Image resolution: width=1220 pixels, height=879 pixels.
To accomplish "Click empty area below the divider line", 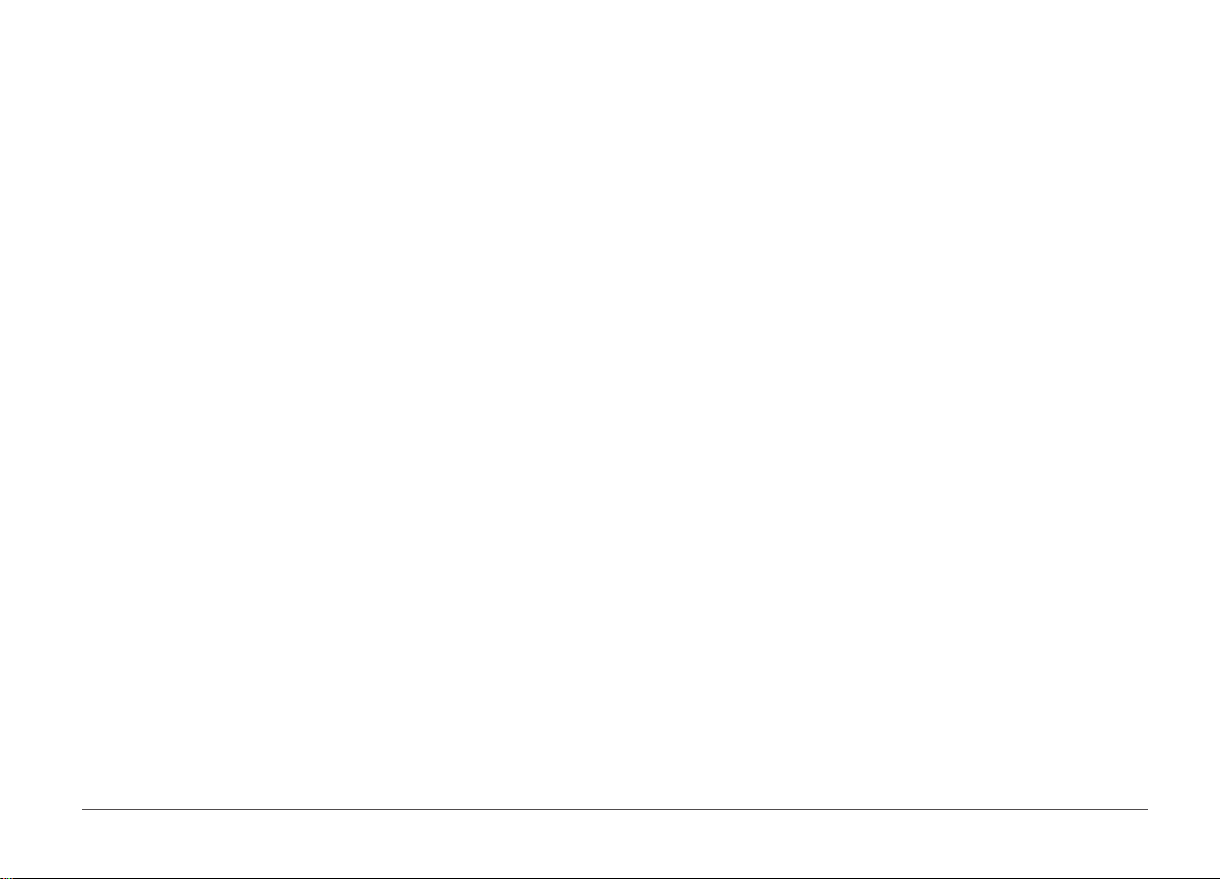I will (614, 845).
